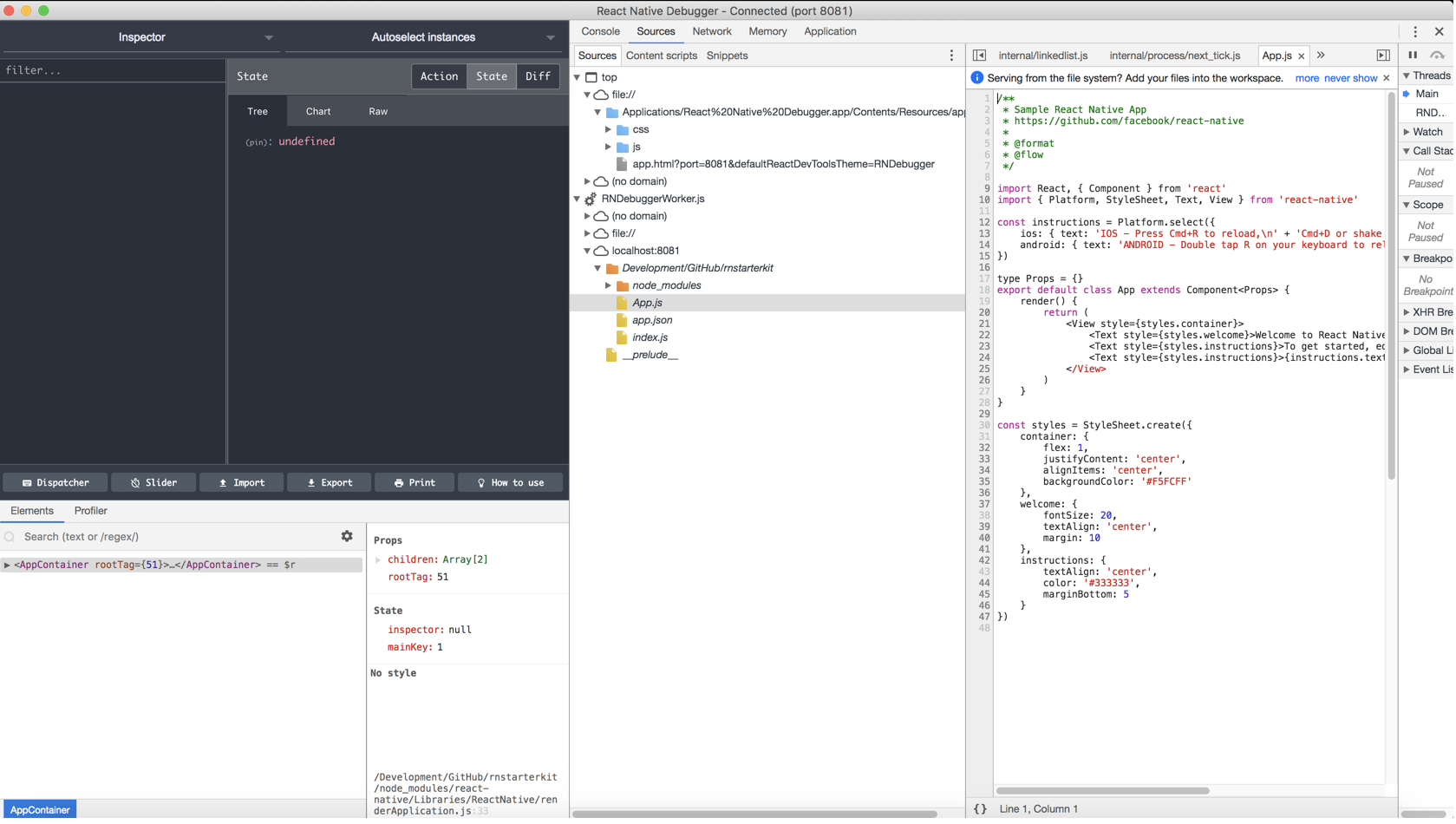Collapse the localhost:8081 node
Viewport: 1456px width, 824px height.
[x=588, y=251]
